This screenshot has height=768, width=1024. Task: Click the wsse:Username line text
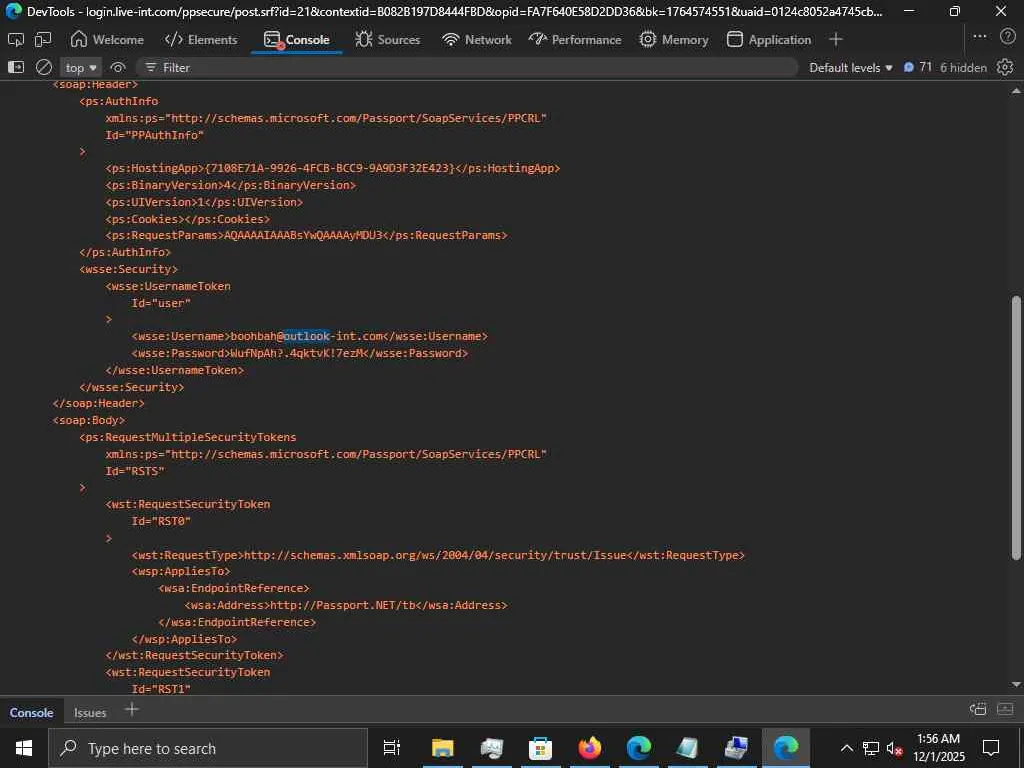(310, 336)
